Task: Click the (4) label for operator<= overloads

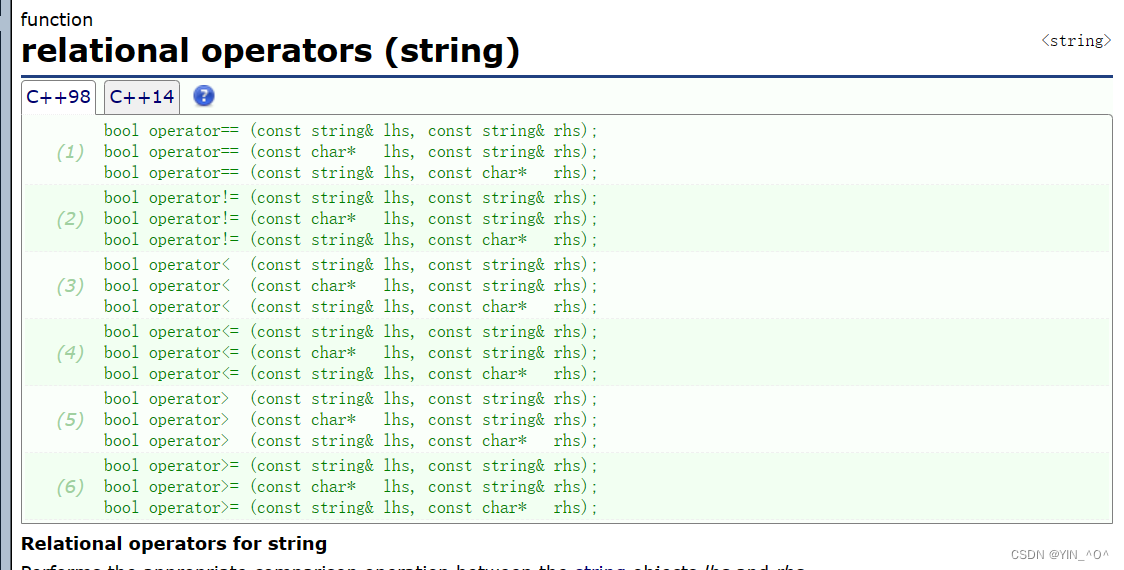Action: [70, 353]
